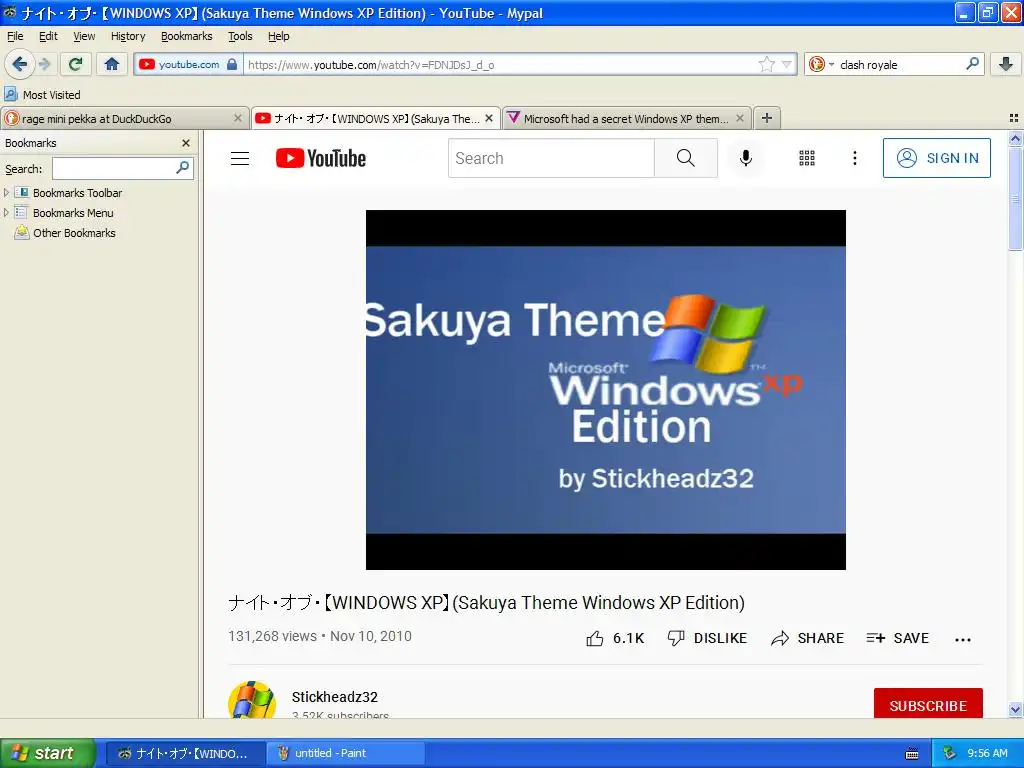Open a new tab with the plus button
This screenshot has width=1024, height=768.
coord(767,118)
